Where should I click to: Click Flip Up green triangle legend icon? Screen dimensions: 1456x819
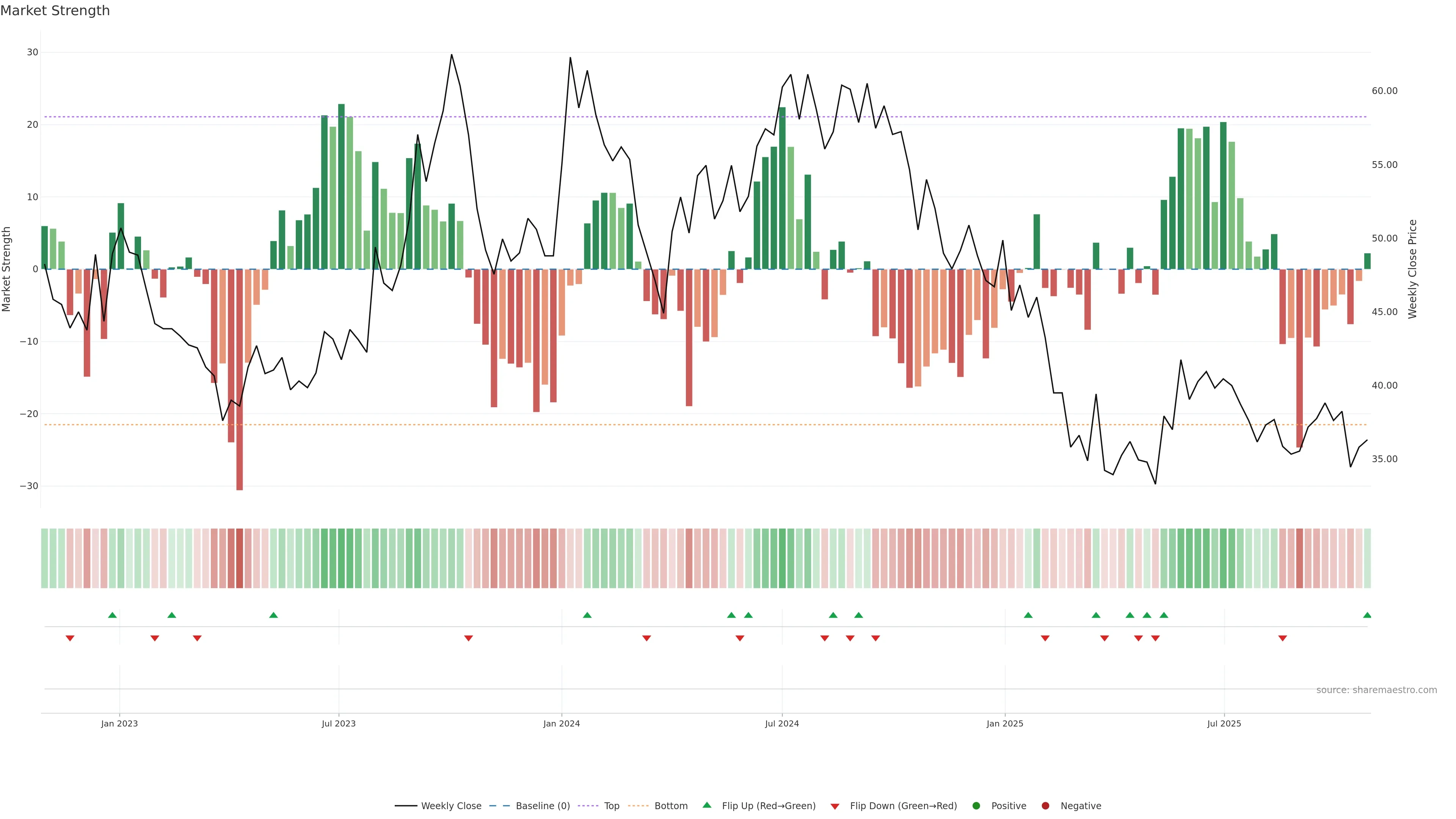click(706, 805)
